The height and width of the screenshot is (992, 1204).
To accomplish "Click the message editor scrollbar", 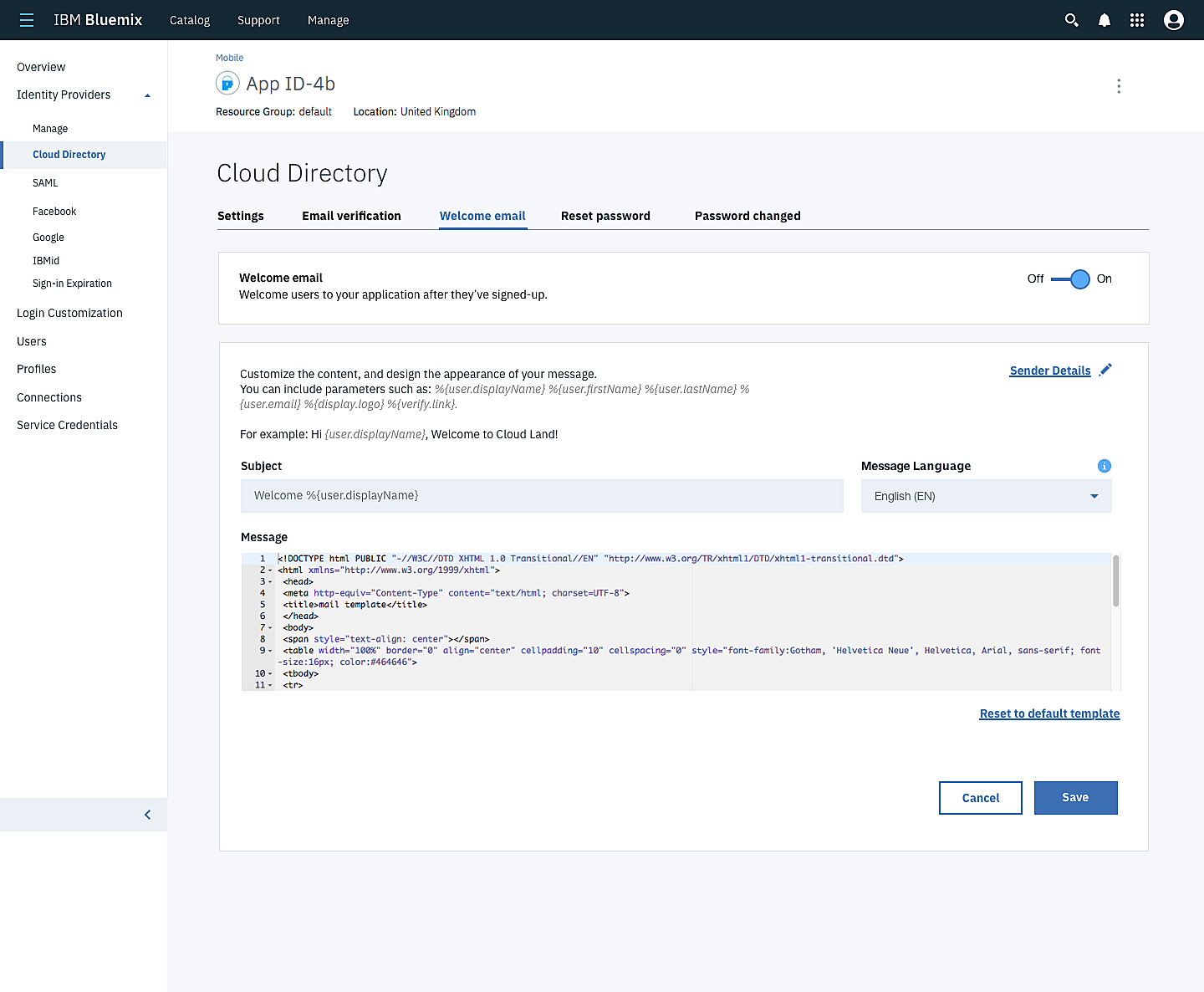I will [x=1116, y=580].
